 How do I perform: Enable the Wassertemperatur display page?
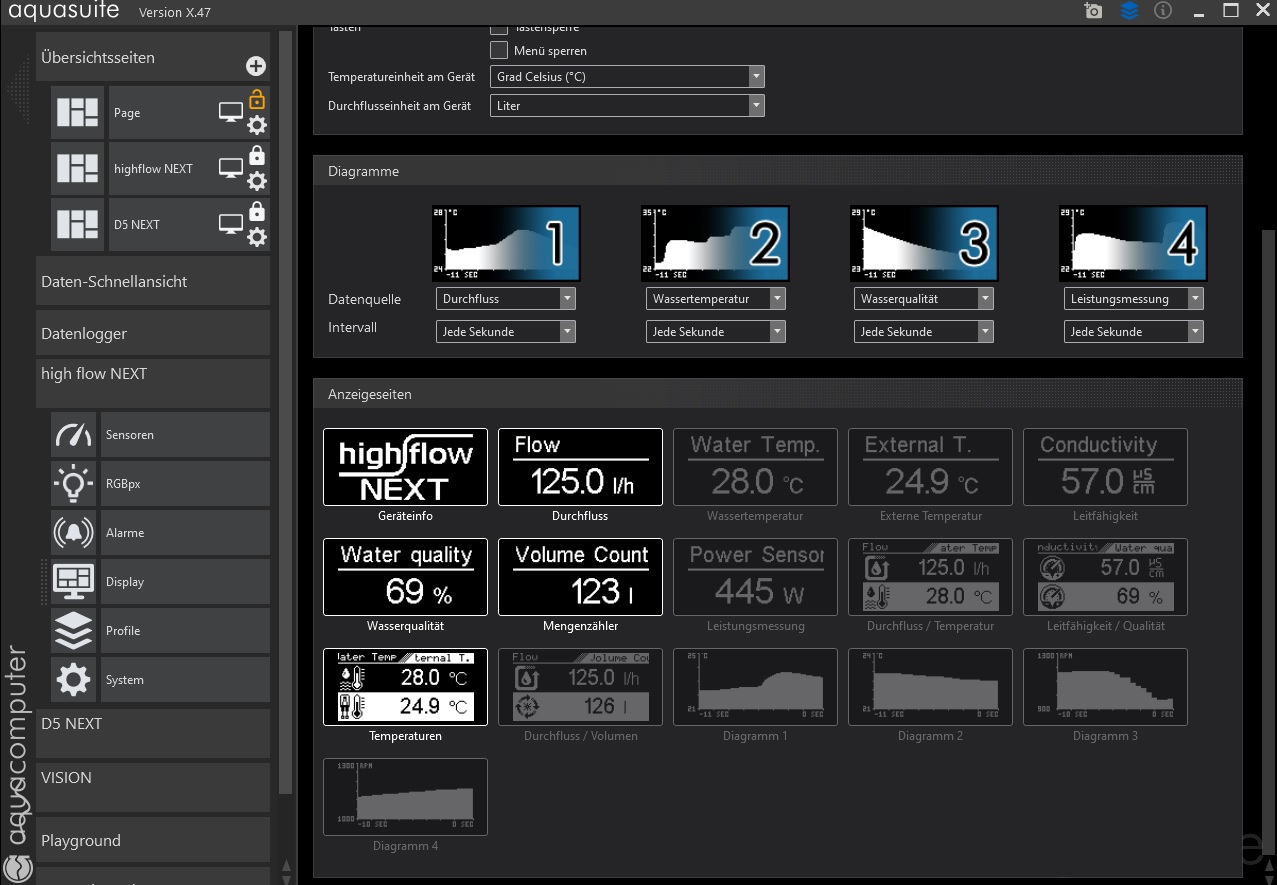[756, 467]
